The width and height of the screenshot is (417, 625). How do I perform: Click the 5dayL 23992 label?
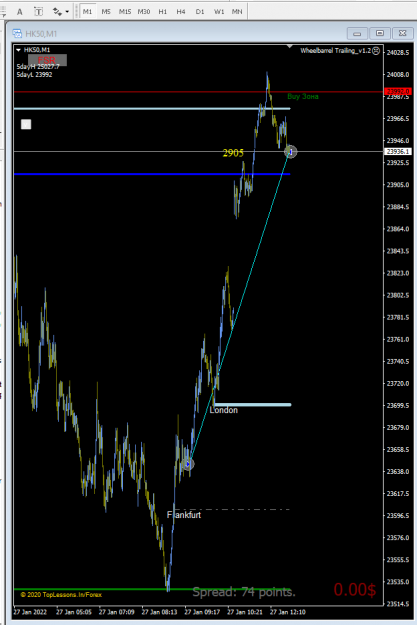pyautogui.click(x=35, y=75)
